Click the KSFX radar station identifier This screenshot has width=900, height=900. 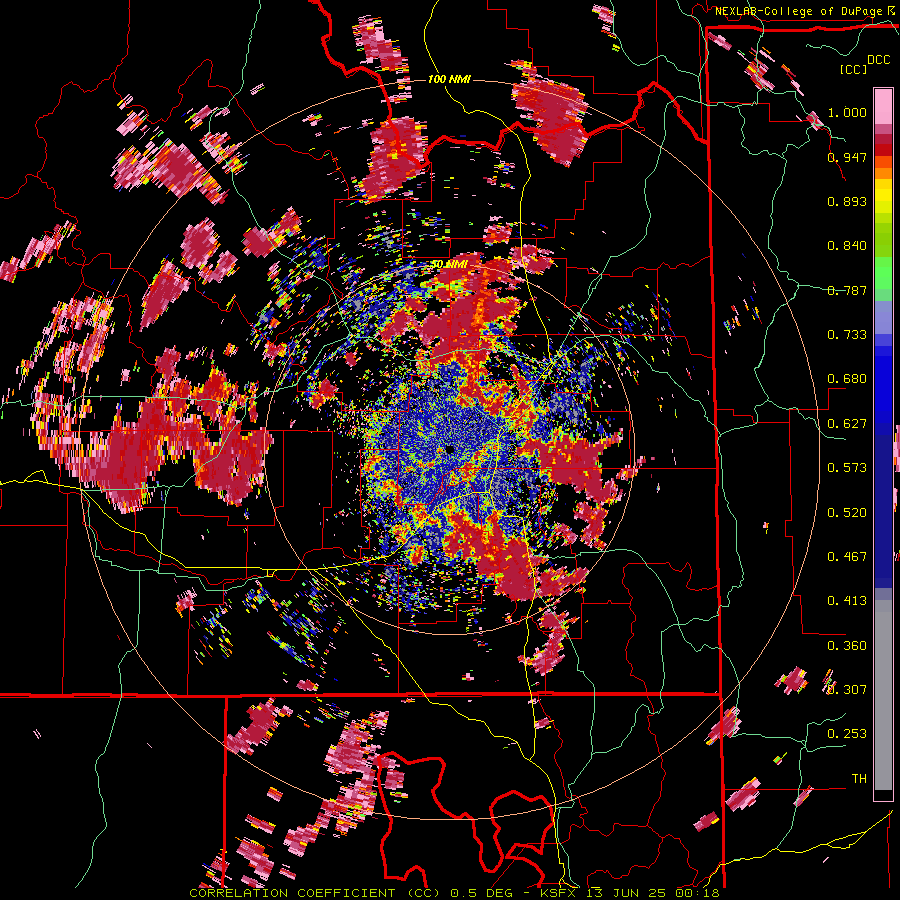point(557,893)
